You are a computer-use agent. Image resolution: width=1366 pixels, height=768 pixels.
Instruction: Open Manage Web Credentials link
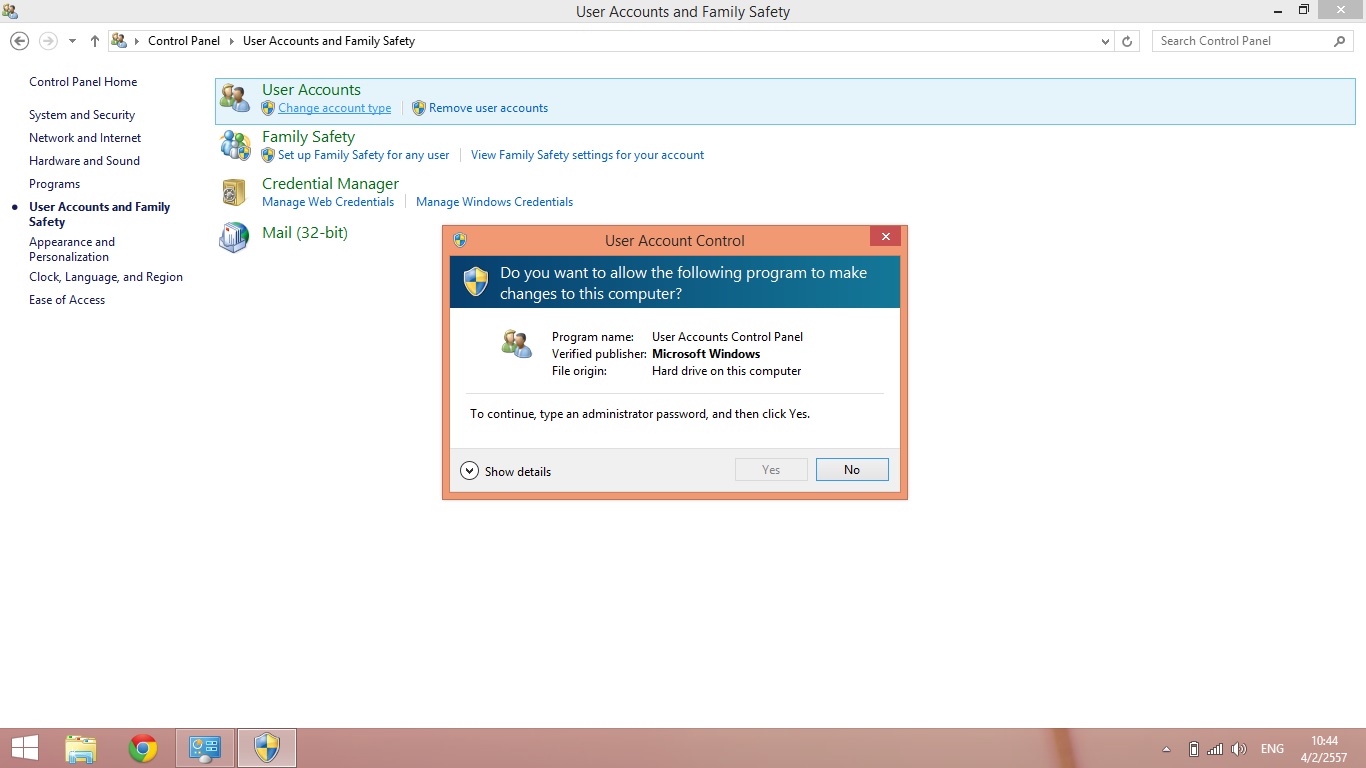pos(328,202)
